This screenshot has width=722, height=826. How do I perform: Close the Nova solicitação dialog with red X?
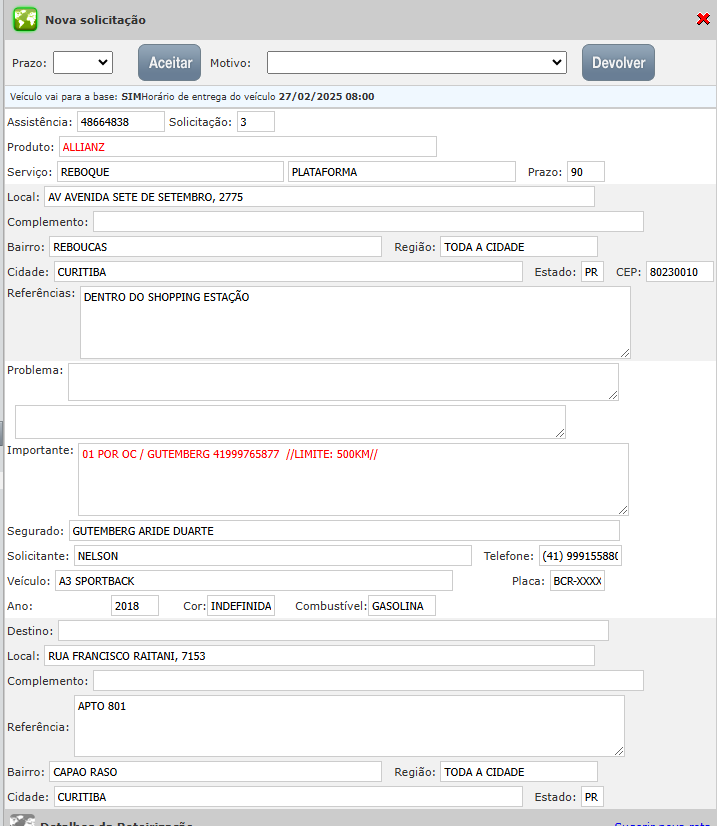point(703,19)
